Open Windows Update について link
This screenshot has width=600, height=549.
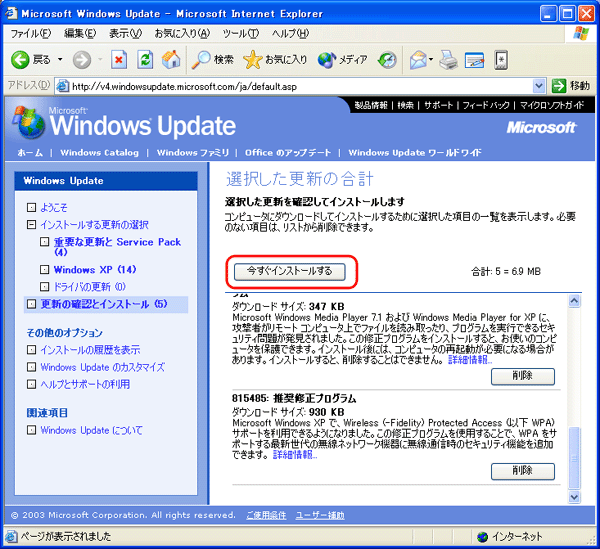[92, 430]
